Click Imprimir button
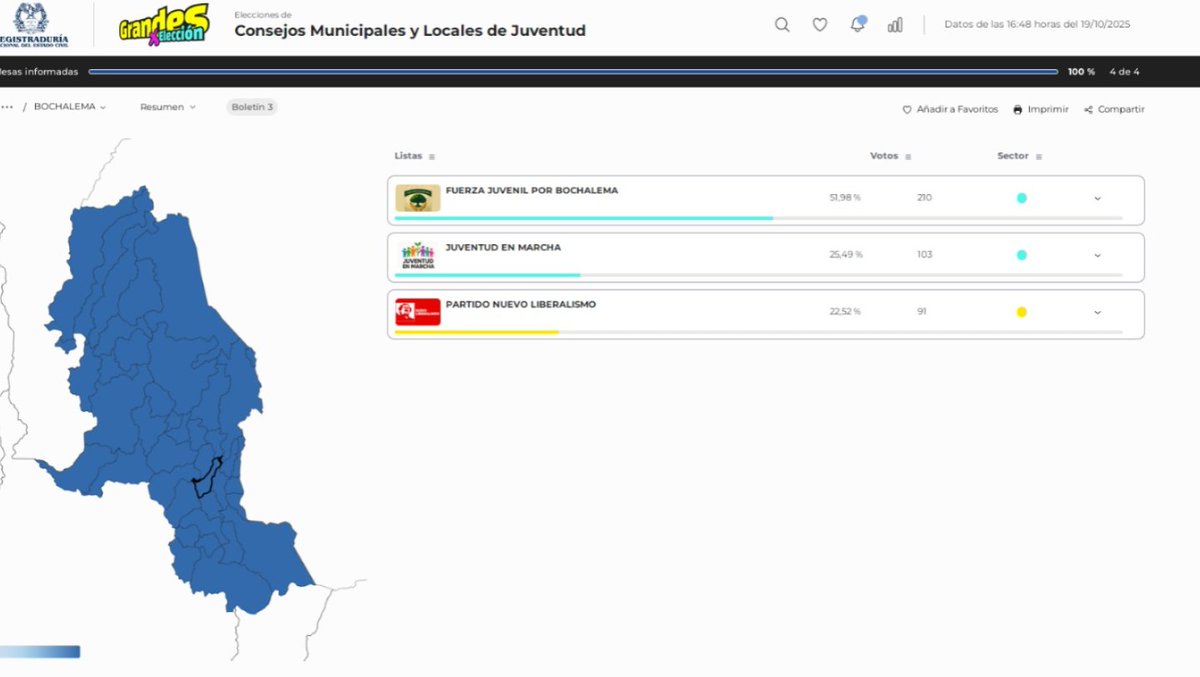The height and width of the screenshot is (677, 1200). click(x=1040, y=110)
